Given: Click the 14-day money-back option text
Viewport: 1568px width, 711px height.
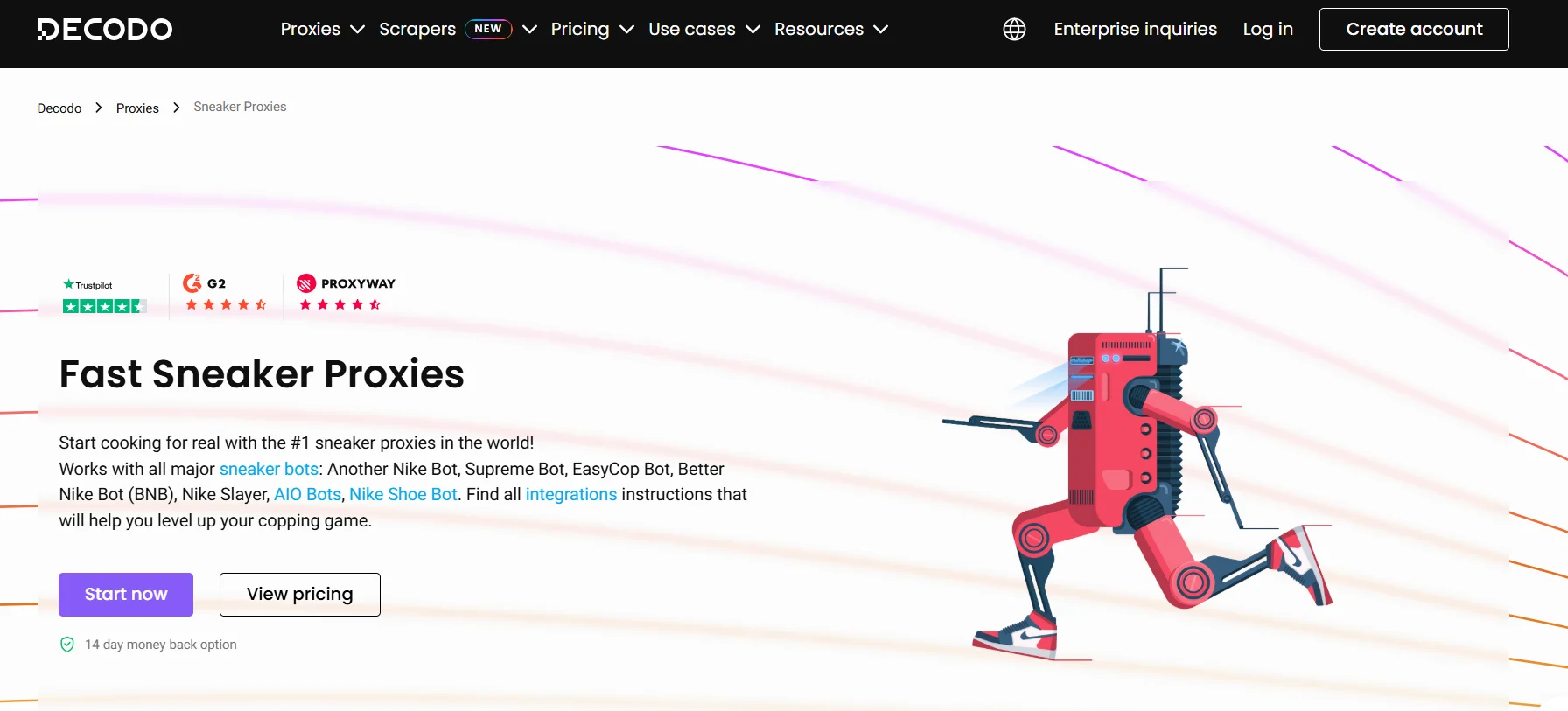Looking at the screenshot, I should click(x=161, y=645).
